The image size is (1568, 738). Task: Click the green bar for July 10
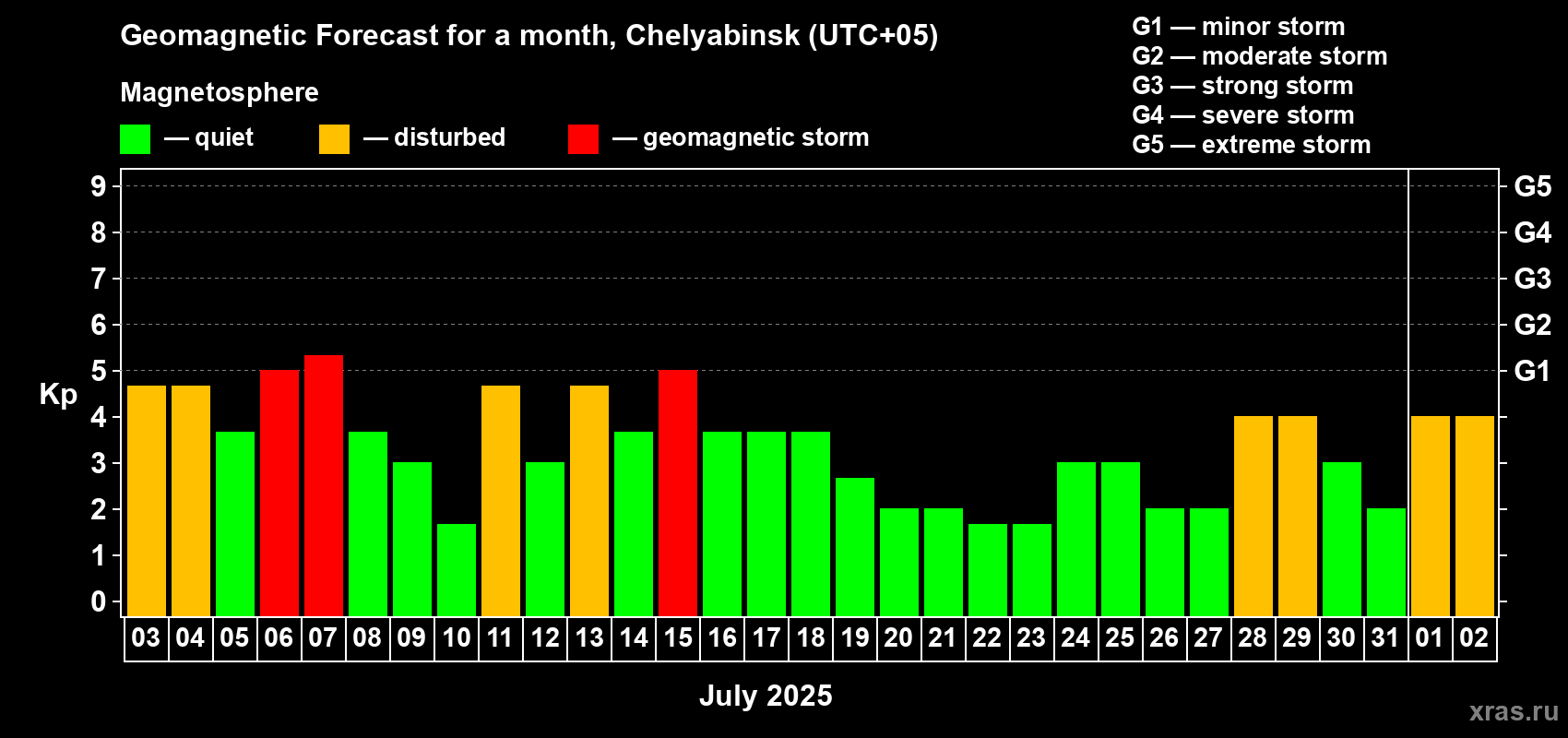tap(457, 570)
